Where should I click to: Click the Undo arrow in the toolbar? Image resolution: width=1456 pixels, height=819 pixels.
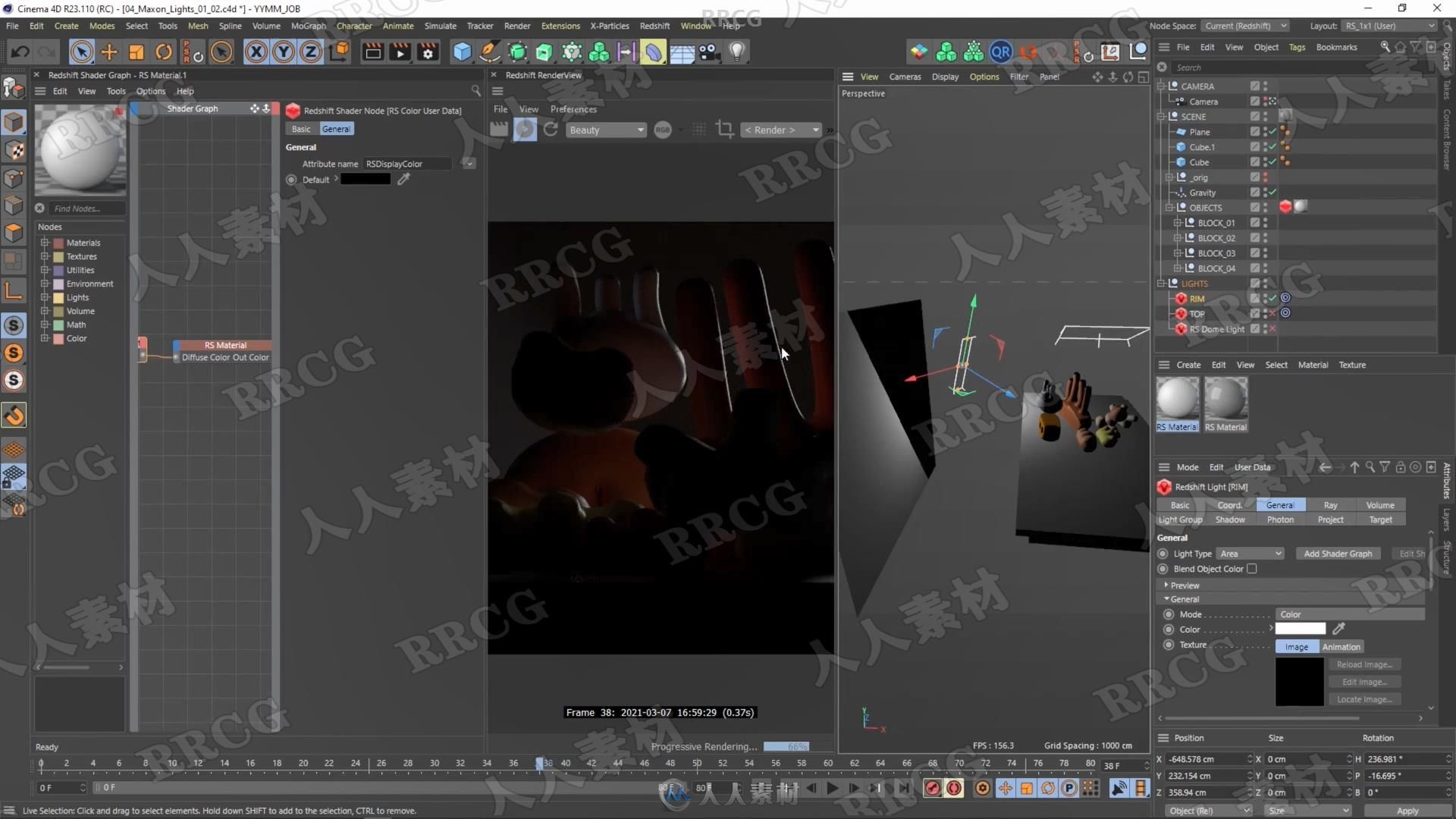pos(20,52)
